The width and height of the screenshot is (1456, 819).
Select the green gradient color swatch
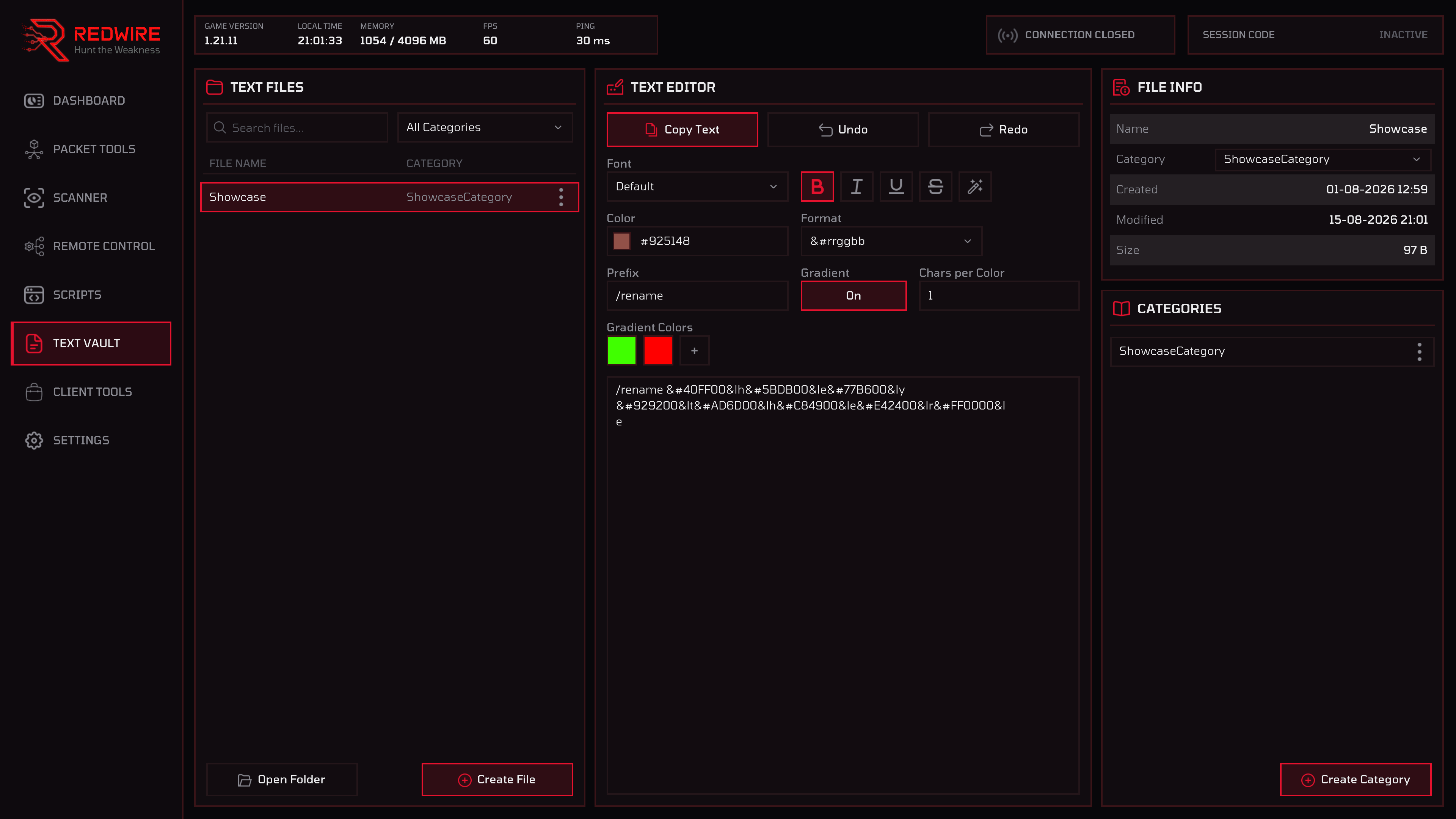pyautogui.click(x=622, y=350)
